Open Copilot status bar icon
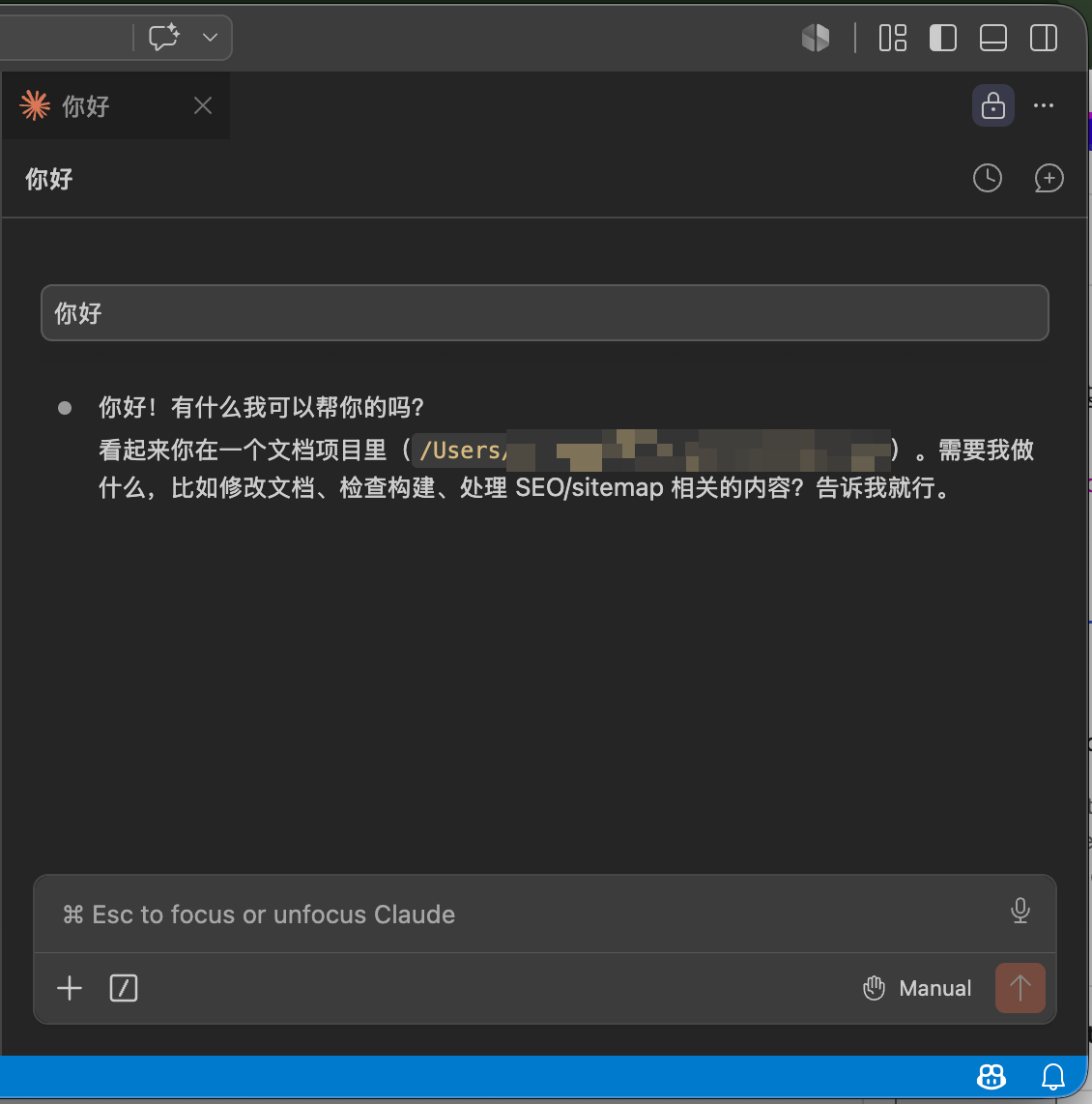 click(991, 1076)
